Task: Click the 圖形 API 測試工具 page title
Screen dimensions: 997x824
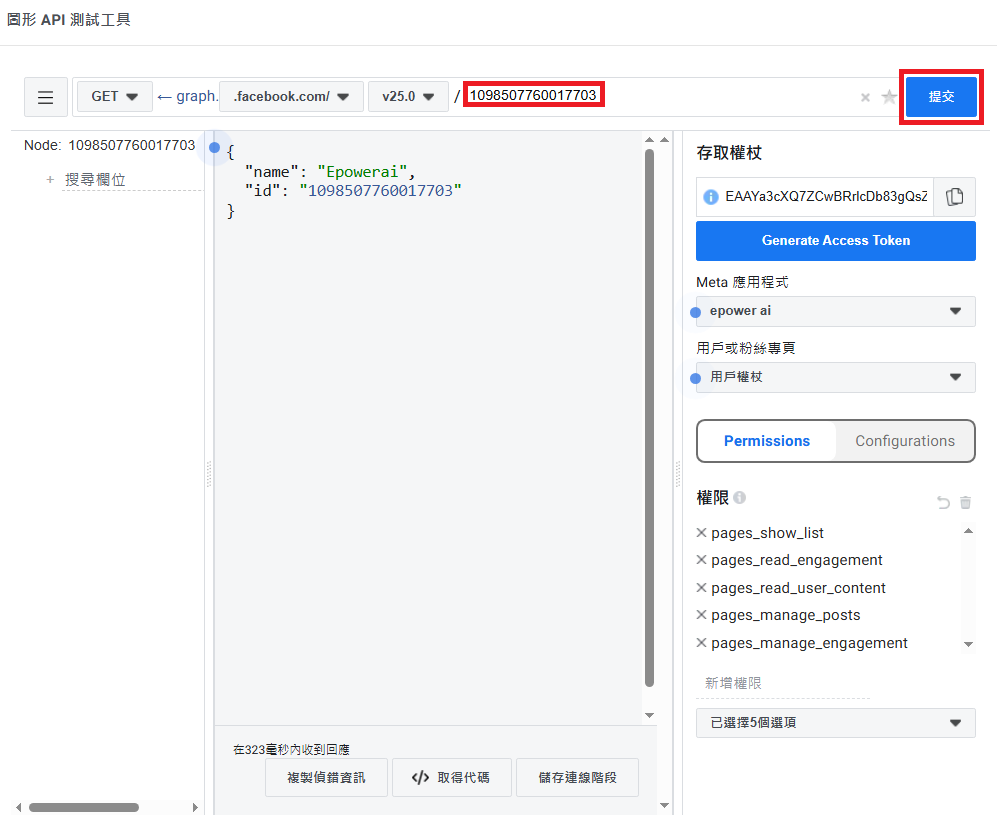Action: tap(69, 20)
